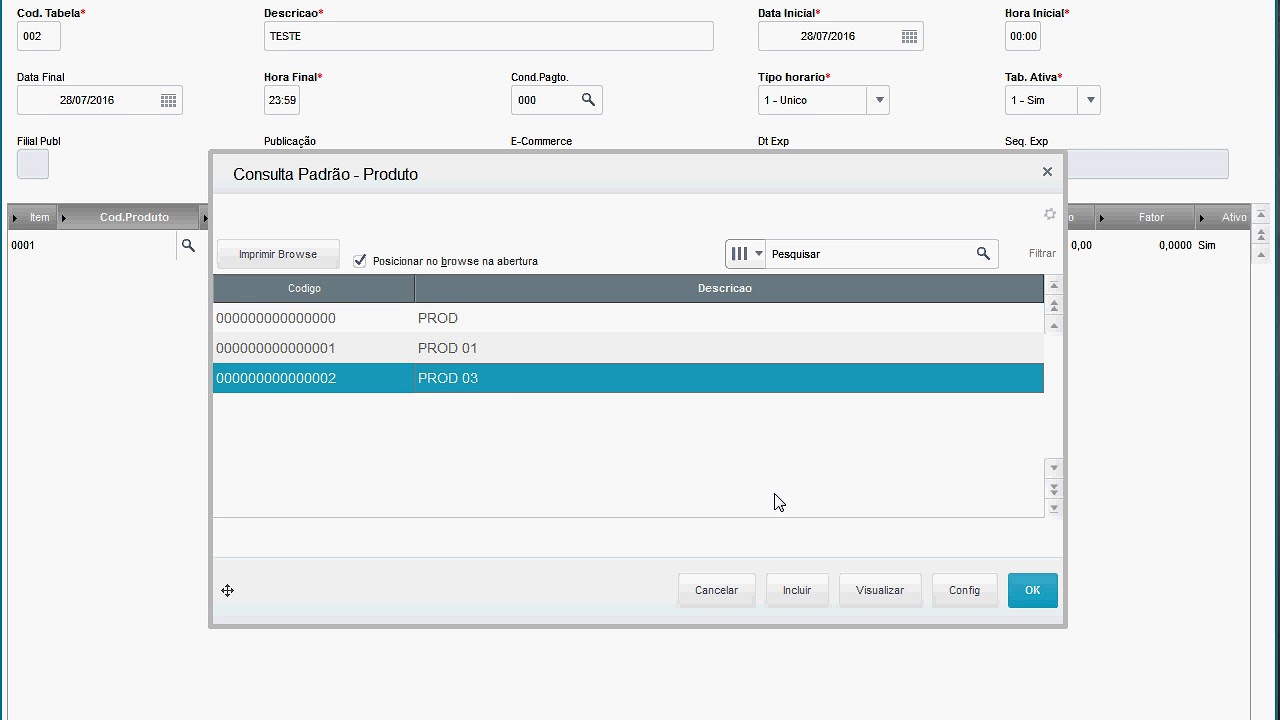Image resolution: width=1280 pixels, height=720 pixels.
Task: Click the Hora Inicial field 00:00
Action: [1023, 36]
